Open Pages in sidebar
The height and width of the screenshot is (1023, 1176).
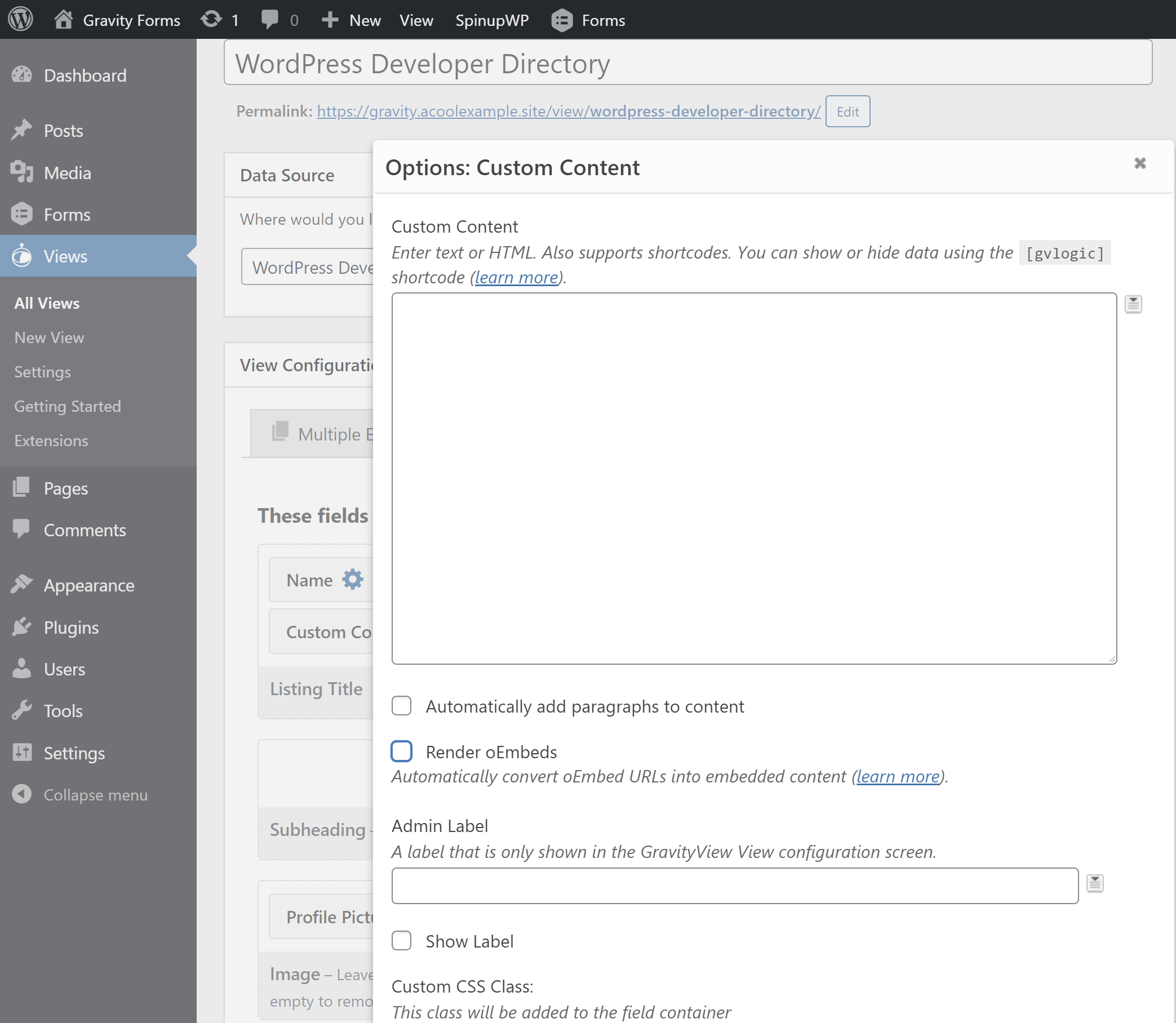click(x=98, y=488)
